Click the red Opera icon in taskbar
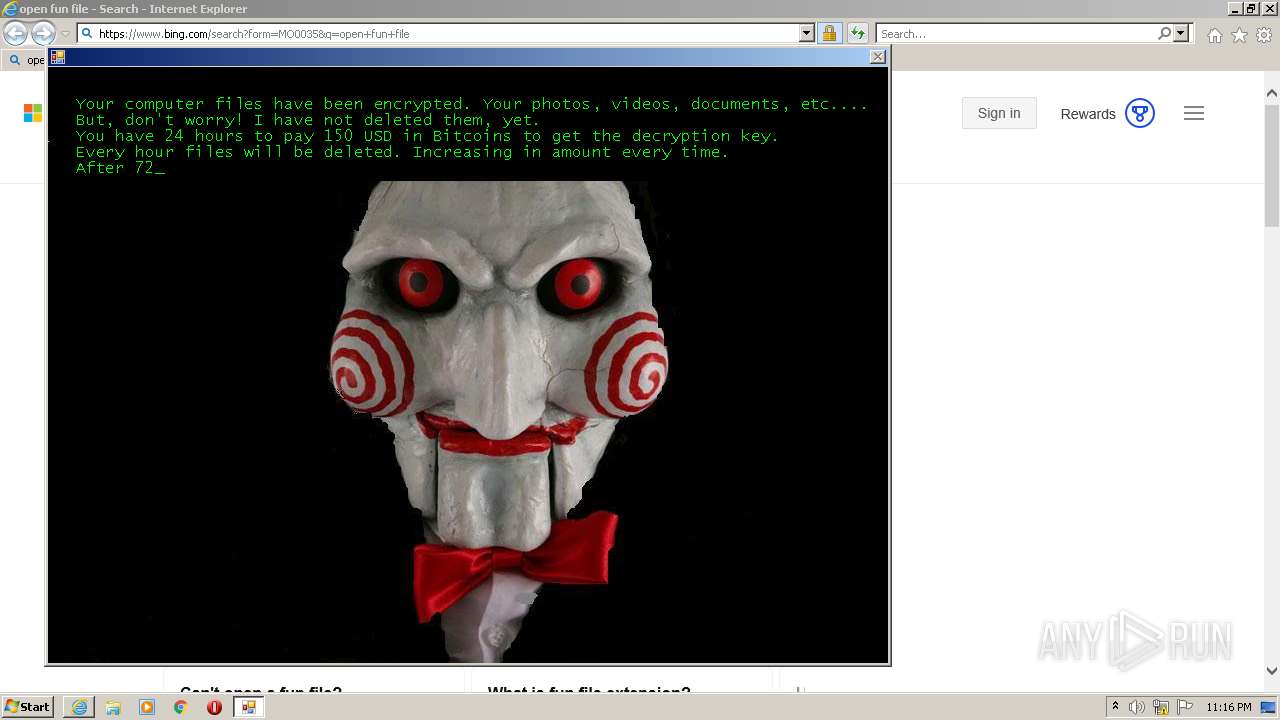Viewport: 1280px width, 720px height. coord(214,707)
